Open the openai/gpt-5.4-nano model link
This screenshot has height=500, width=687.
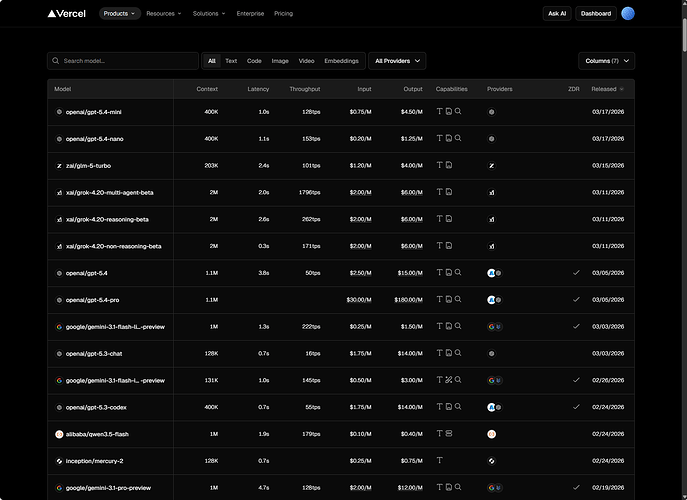[x=95, y=139]
